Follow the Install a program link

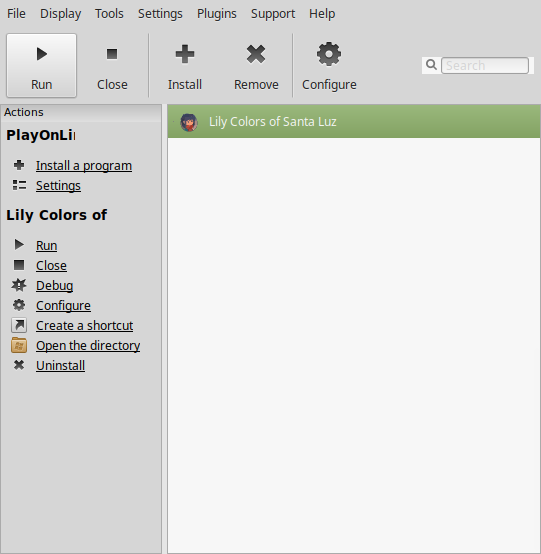click(84, 165)
